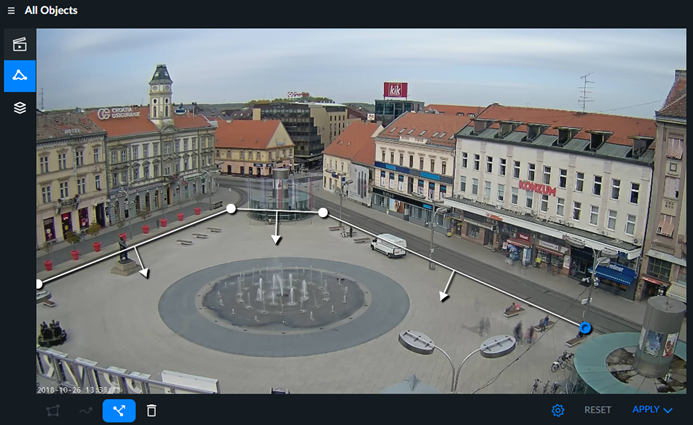Toggle direction arrow near the statue

(145, 273)
